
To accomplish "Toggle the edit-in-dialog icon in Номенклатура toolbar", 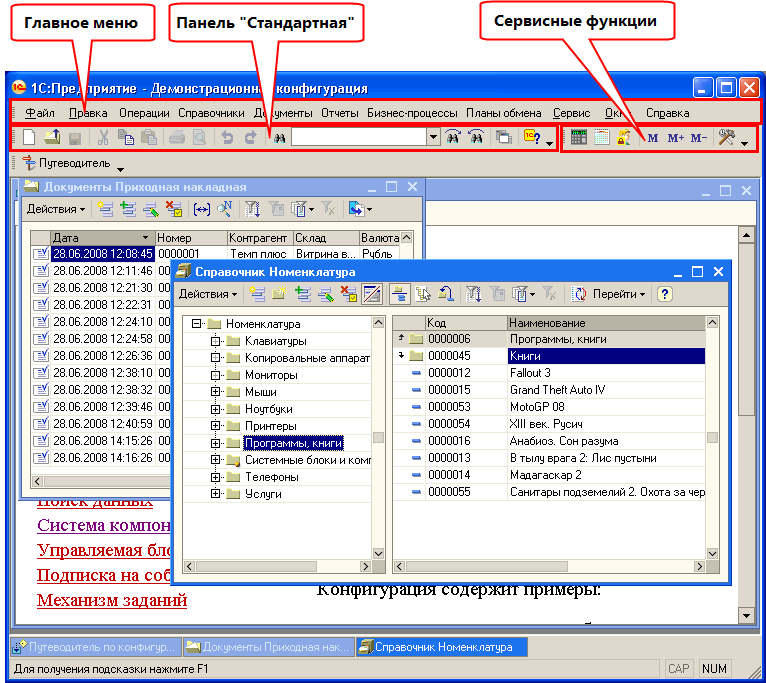I will pyautogui.click(x=372, y=294).
